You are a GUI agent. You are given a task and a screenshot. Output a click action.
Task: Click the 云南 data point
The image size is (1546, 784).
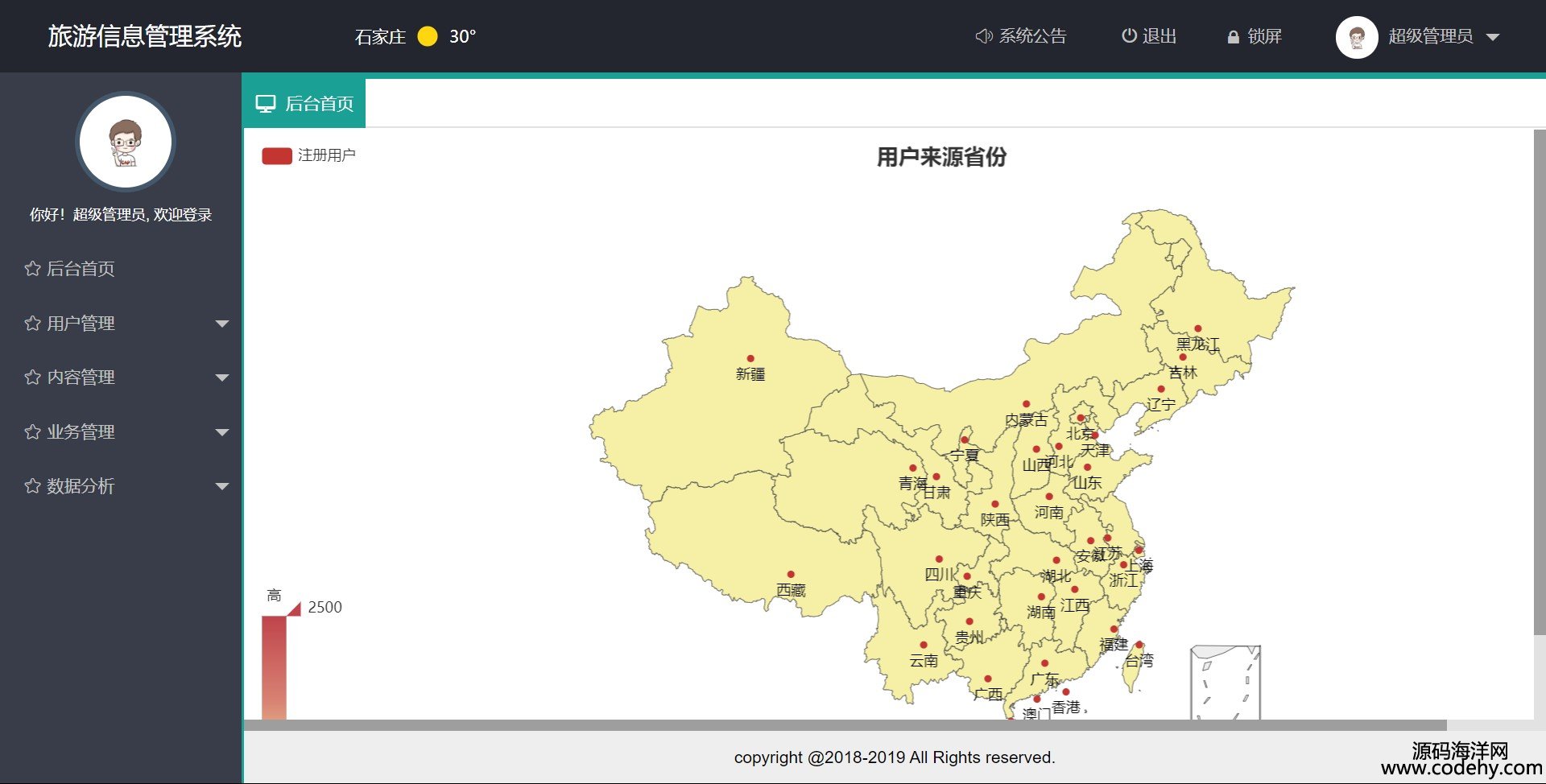(924, 646)
